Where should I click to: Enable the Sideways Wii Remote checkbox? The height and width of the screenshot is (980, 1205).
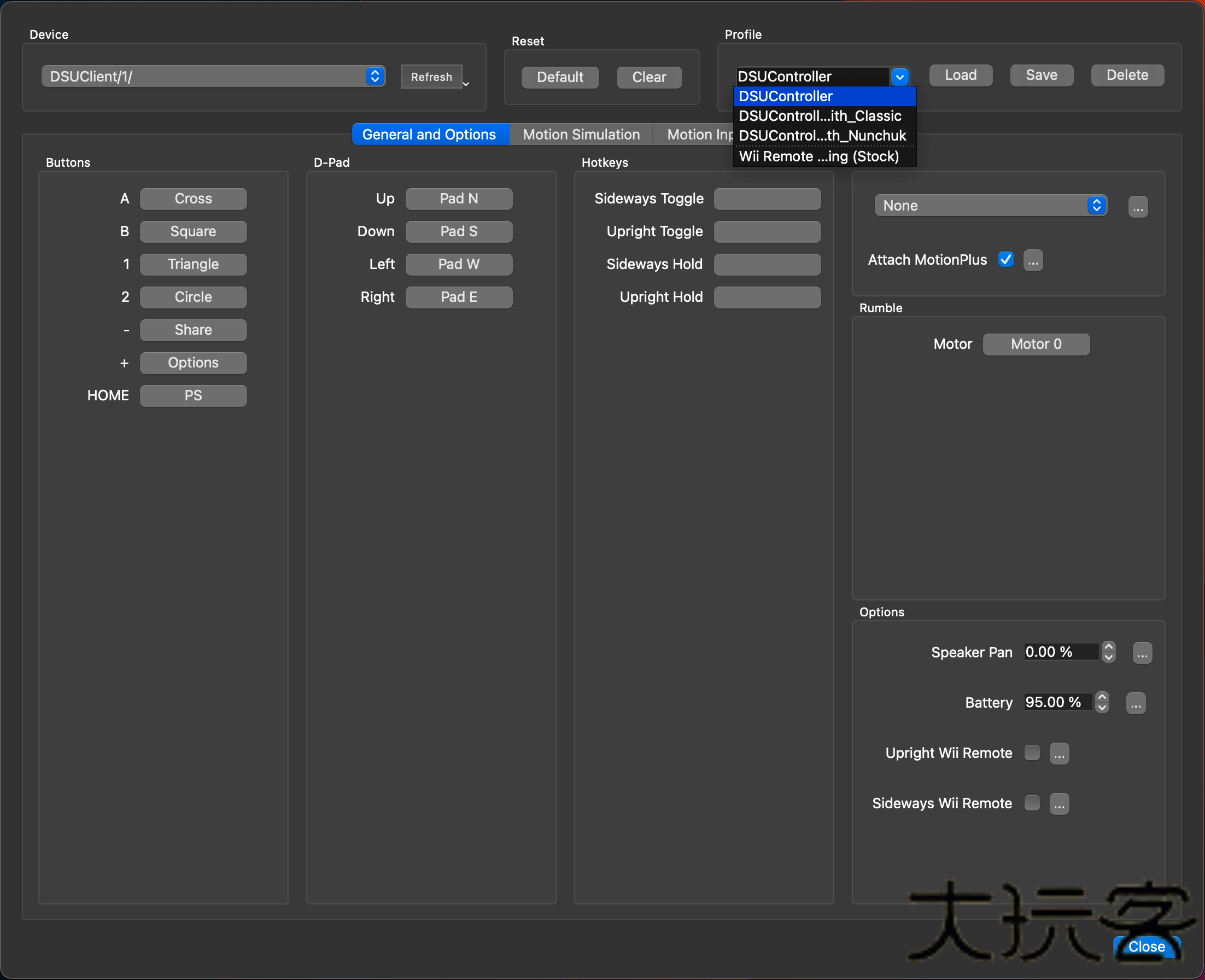coord(1031,803)
